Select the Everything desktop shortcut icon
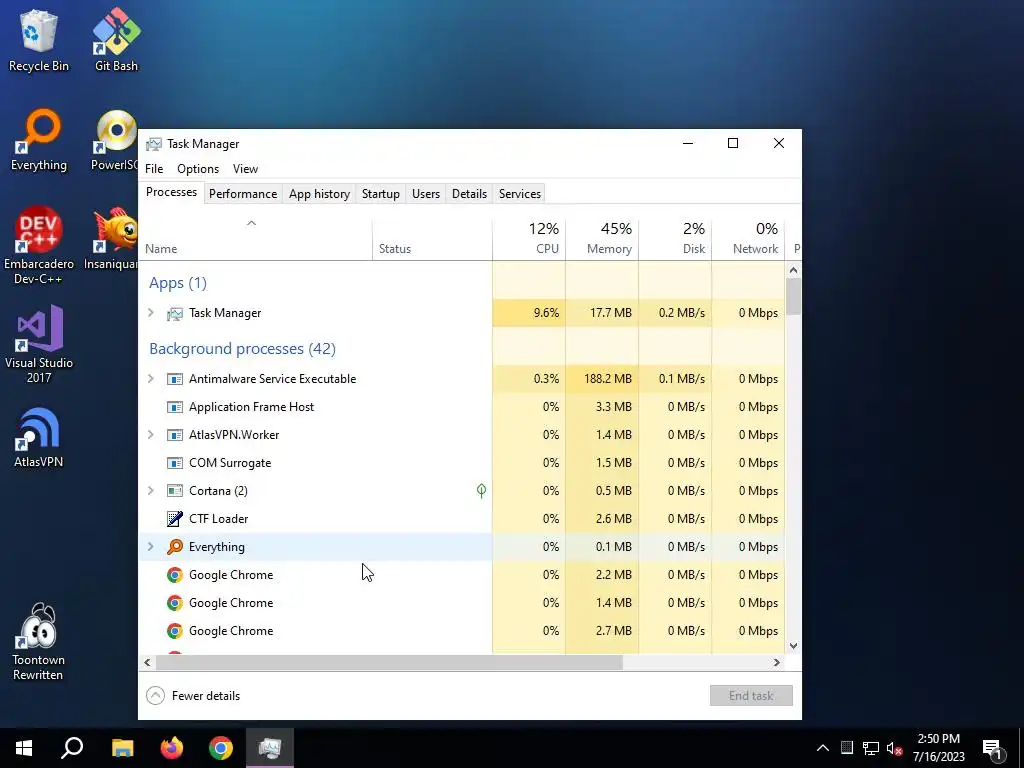1024x768 pixels. tap(39, 140)
